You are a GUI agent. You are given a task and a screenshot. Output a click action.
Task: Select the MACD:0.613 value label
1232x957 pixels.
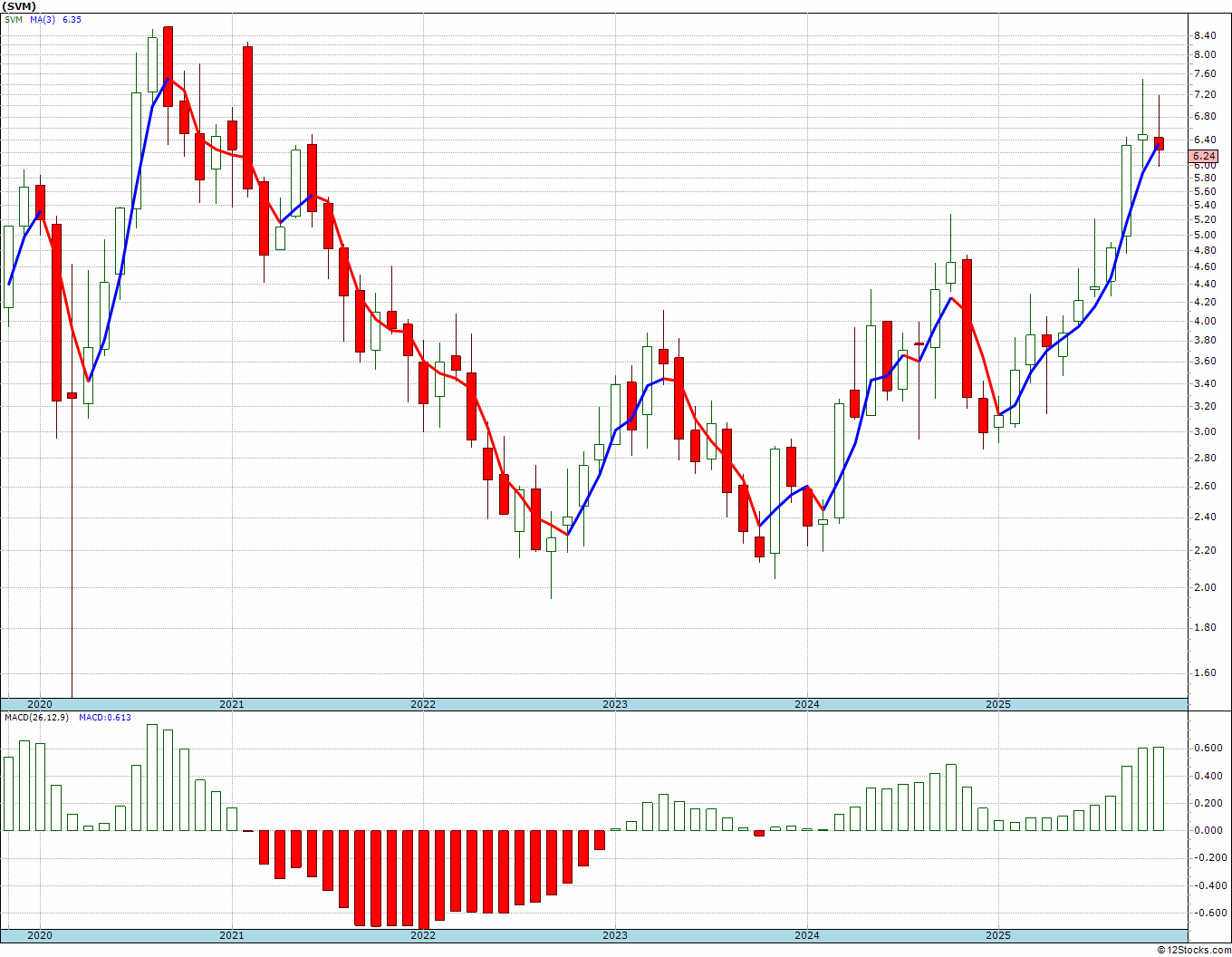[105, 718]
